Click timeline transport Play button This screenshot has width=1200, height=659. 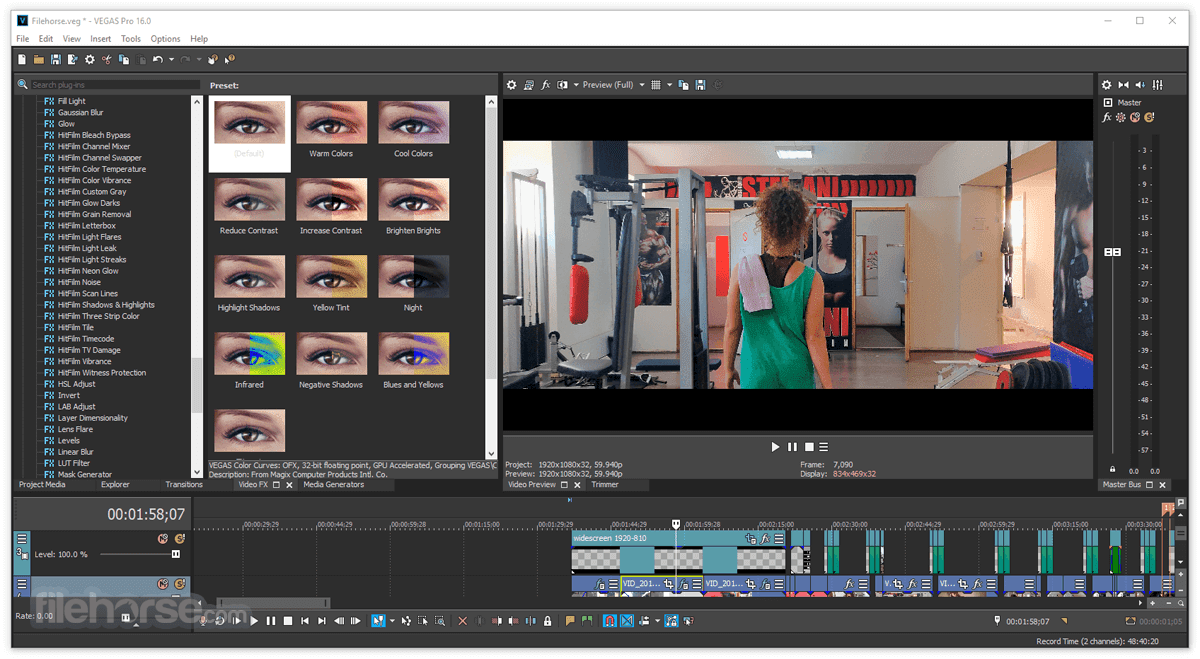pos(254,621)
